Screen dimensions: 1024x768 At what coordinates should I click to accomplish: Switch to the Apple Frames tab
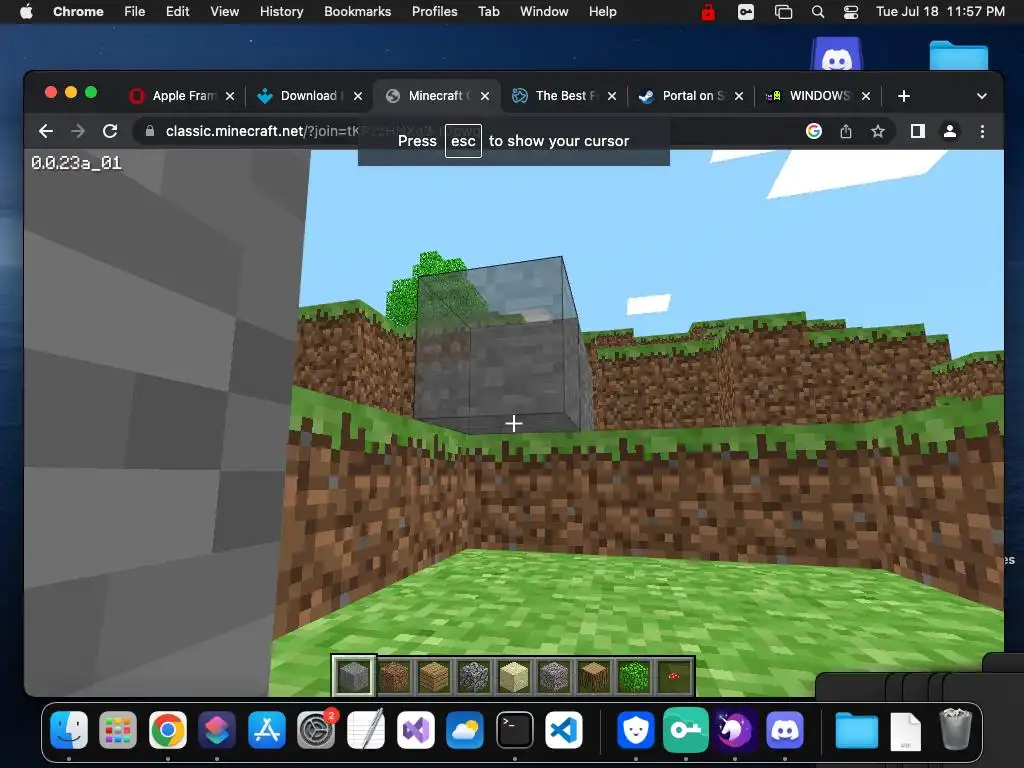point(183,96)
